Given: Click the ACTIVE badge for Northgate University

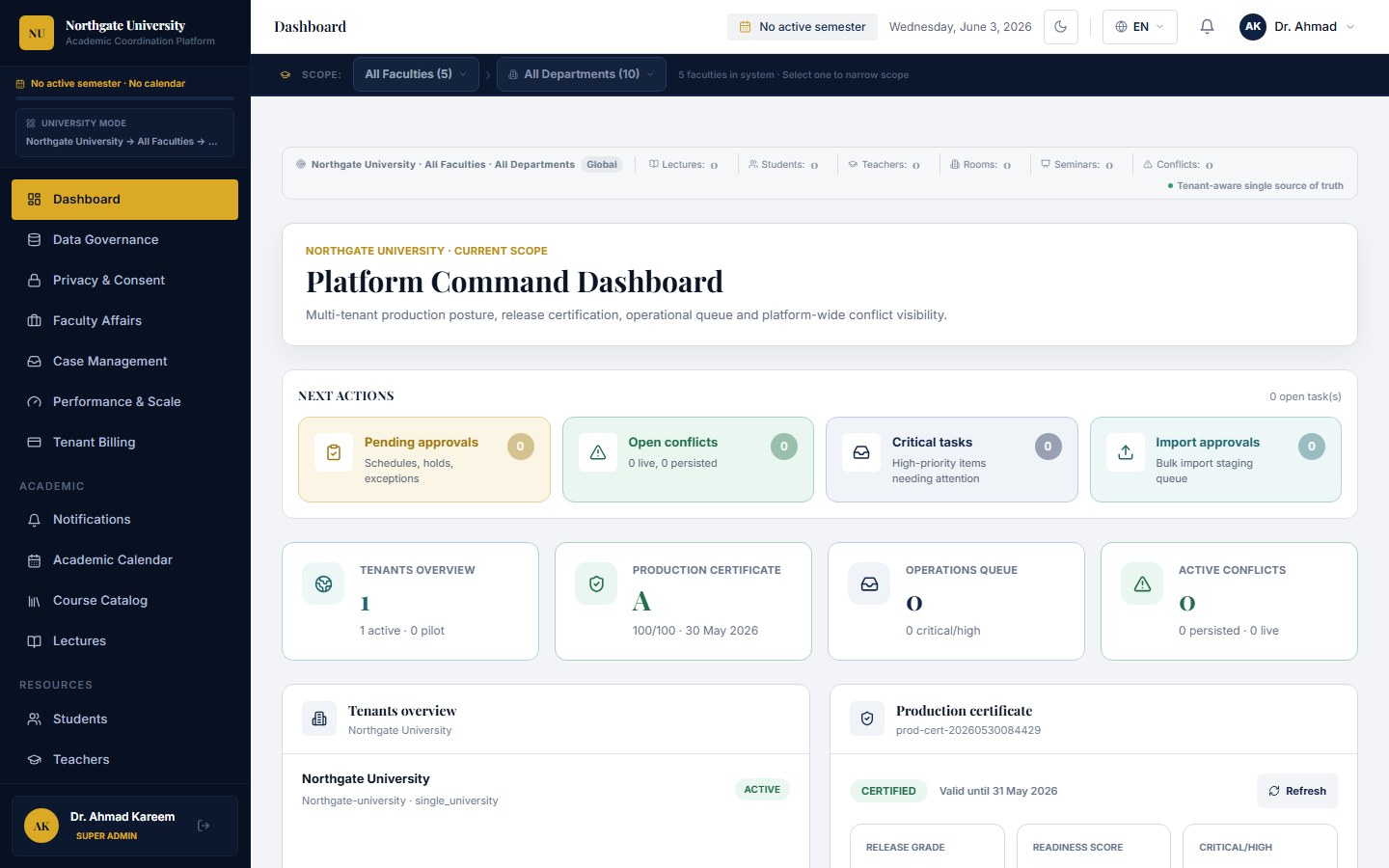Looking at the screenshot, I should [x=762, y=789].
